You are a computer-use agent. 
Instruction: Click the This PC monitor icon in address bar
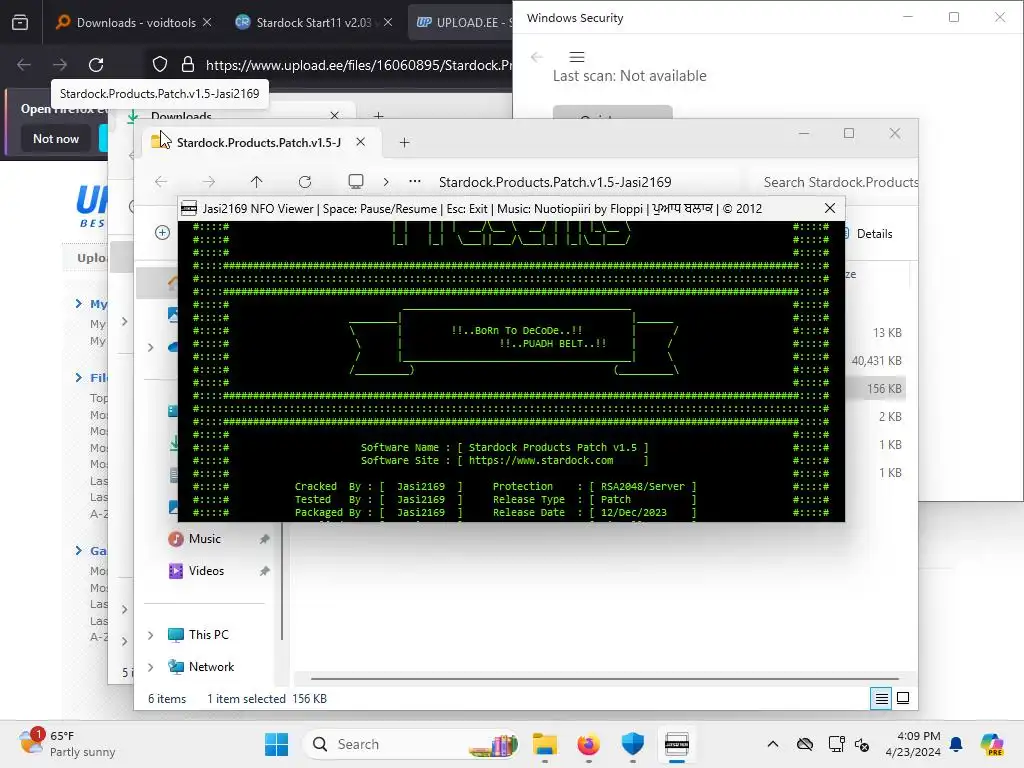[x=356, y=182]
